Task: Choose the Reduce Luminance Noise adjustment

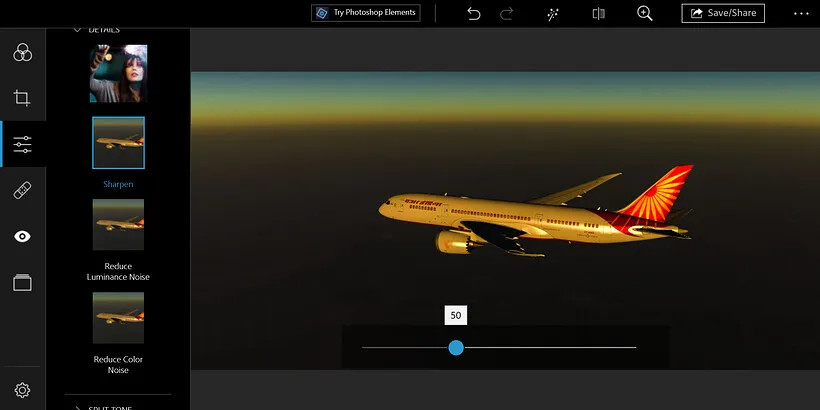Action: 118,225
